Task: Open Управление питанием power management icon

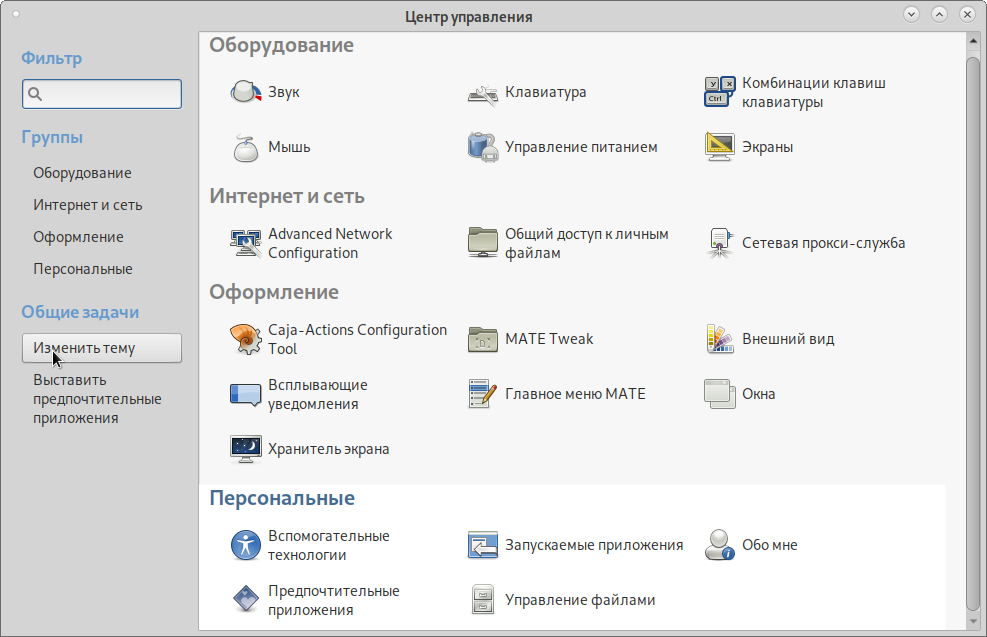Action: (483, 147)
